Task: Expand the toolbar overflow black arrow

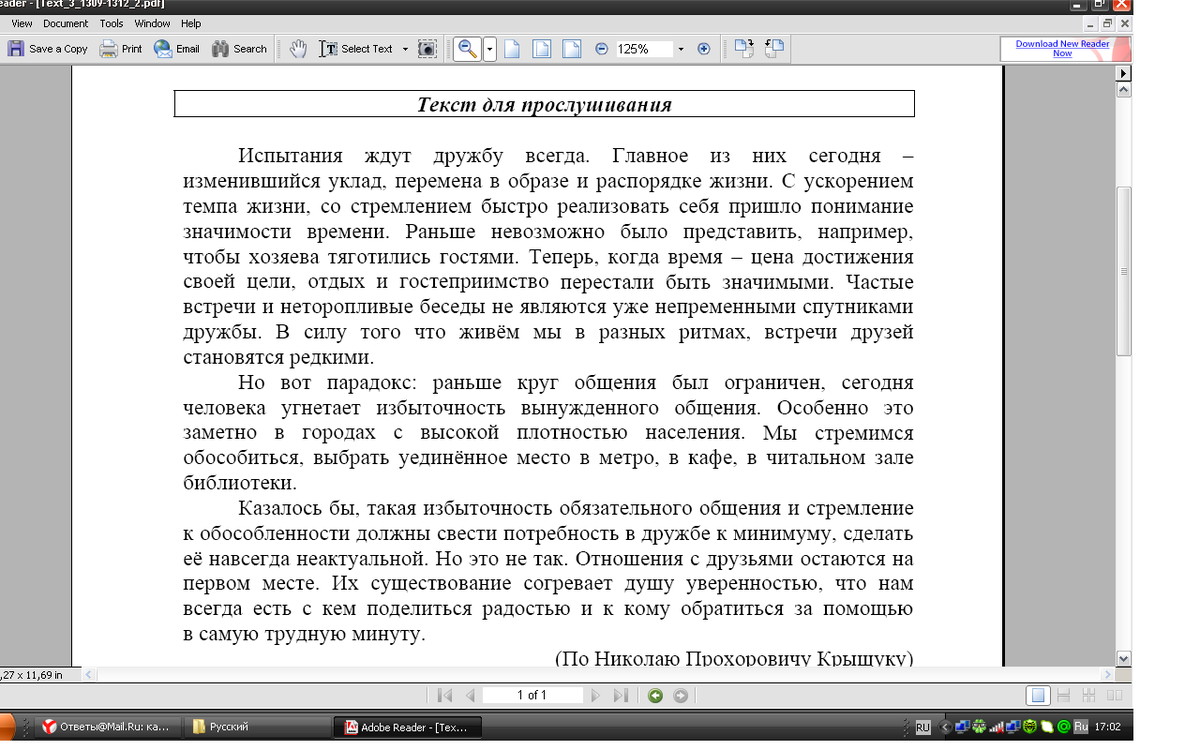Action: coord(1124,74)
